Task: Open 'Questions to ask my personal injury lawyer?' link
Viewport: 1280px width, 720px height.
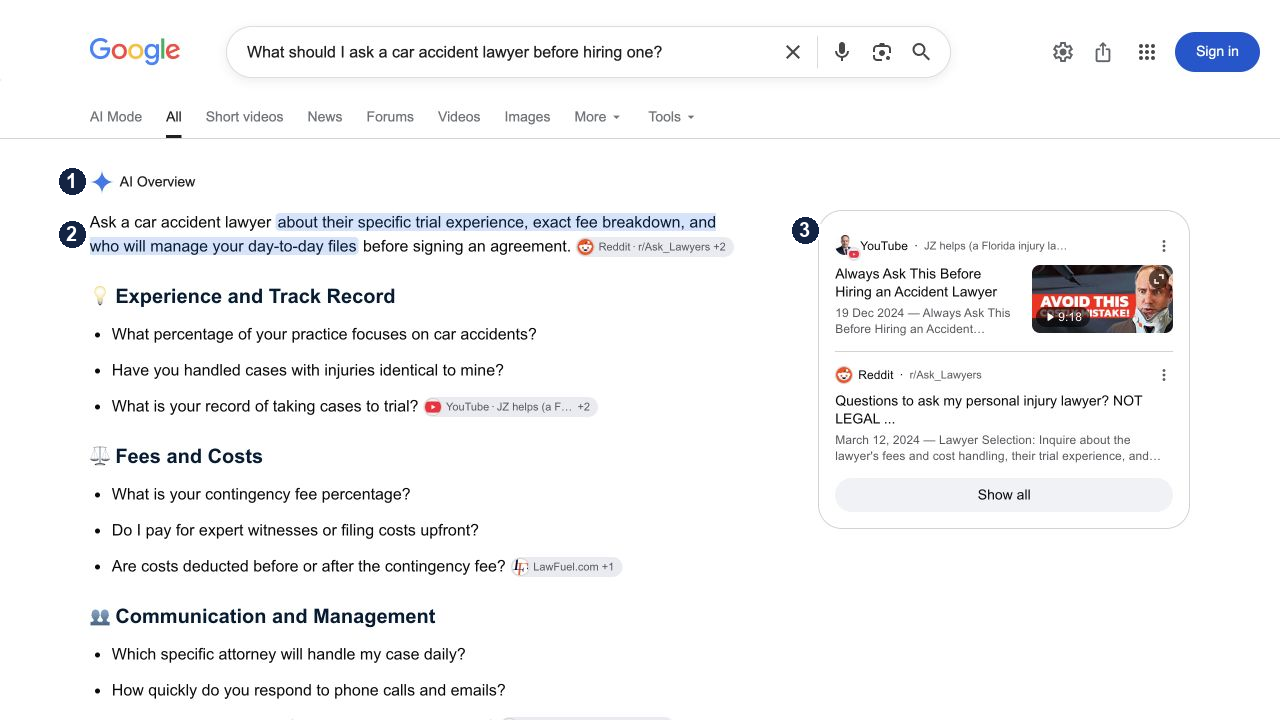Action: pos(989,410)
